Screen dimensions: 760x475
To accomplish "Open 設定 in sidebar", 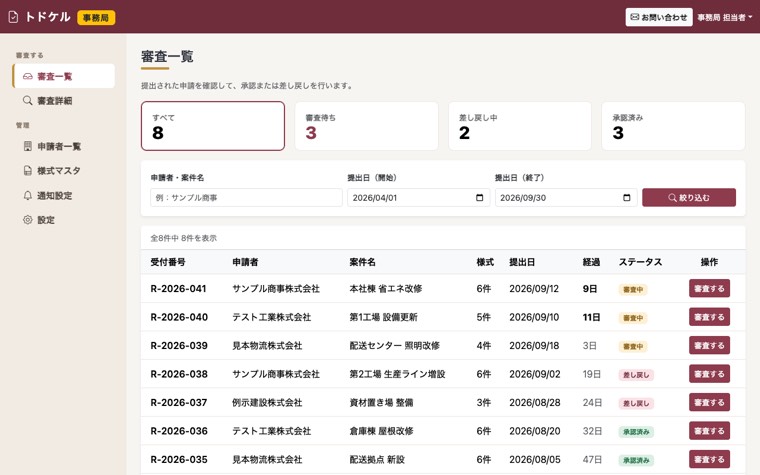I will [63, 220].
